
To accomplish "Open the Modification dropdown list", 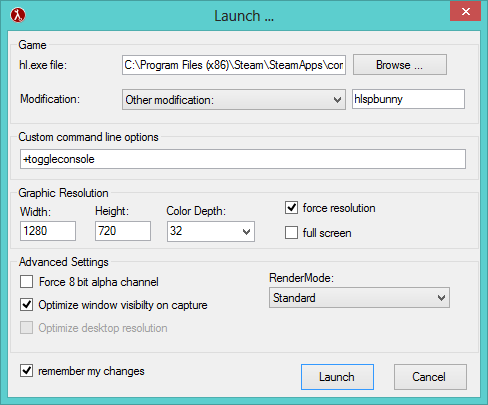I will (x=234, y=99).
